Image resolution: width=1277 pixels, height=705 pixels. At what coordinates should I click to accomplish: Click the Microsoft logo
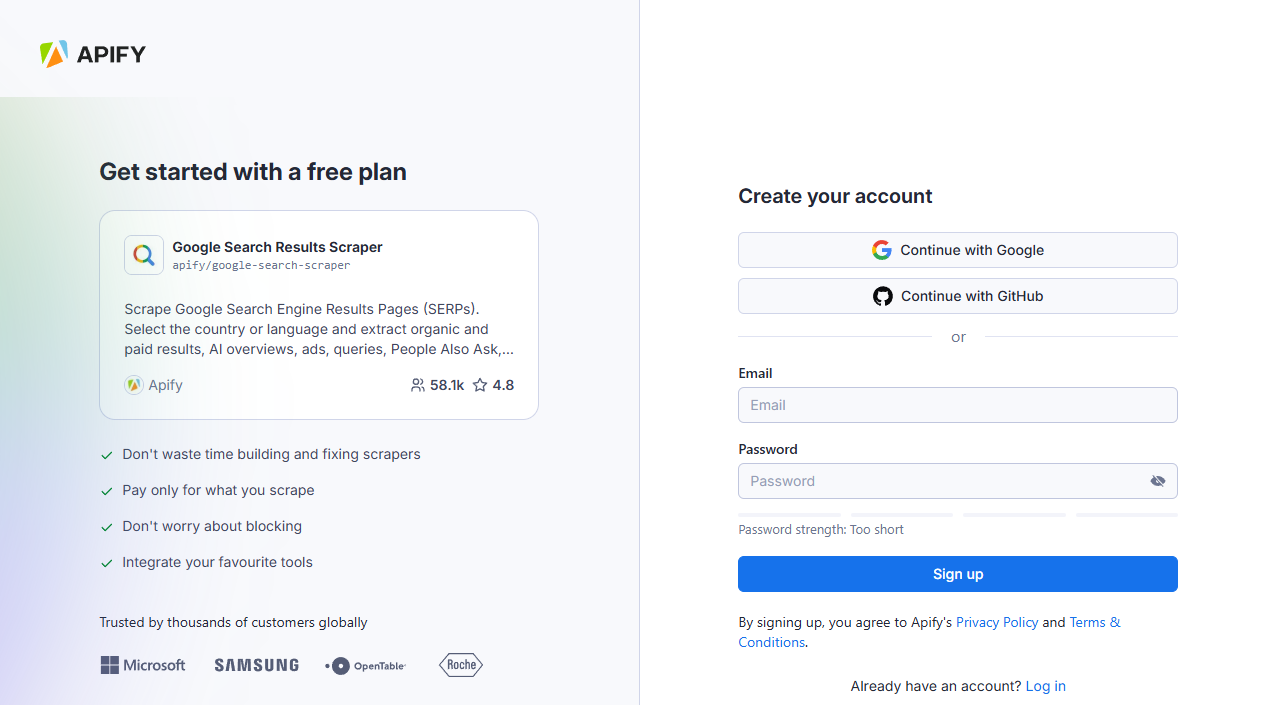(142, 665)
